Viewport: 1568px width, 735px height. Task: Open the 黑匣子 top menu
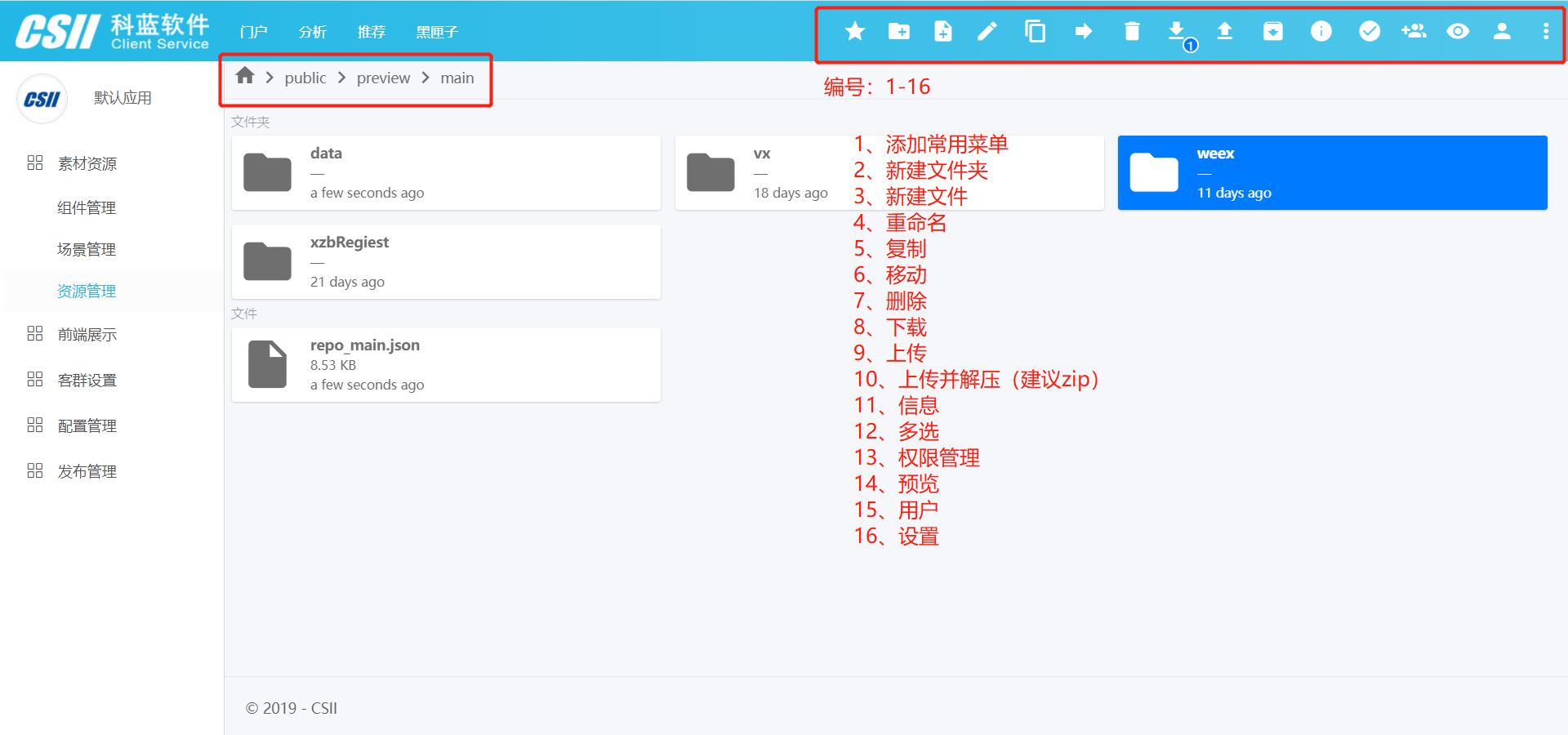(437, 32)
